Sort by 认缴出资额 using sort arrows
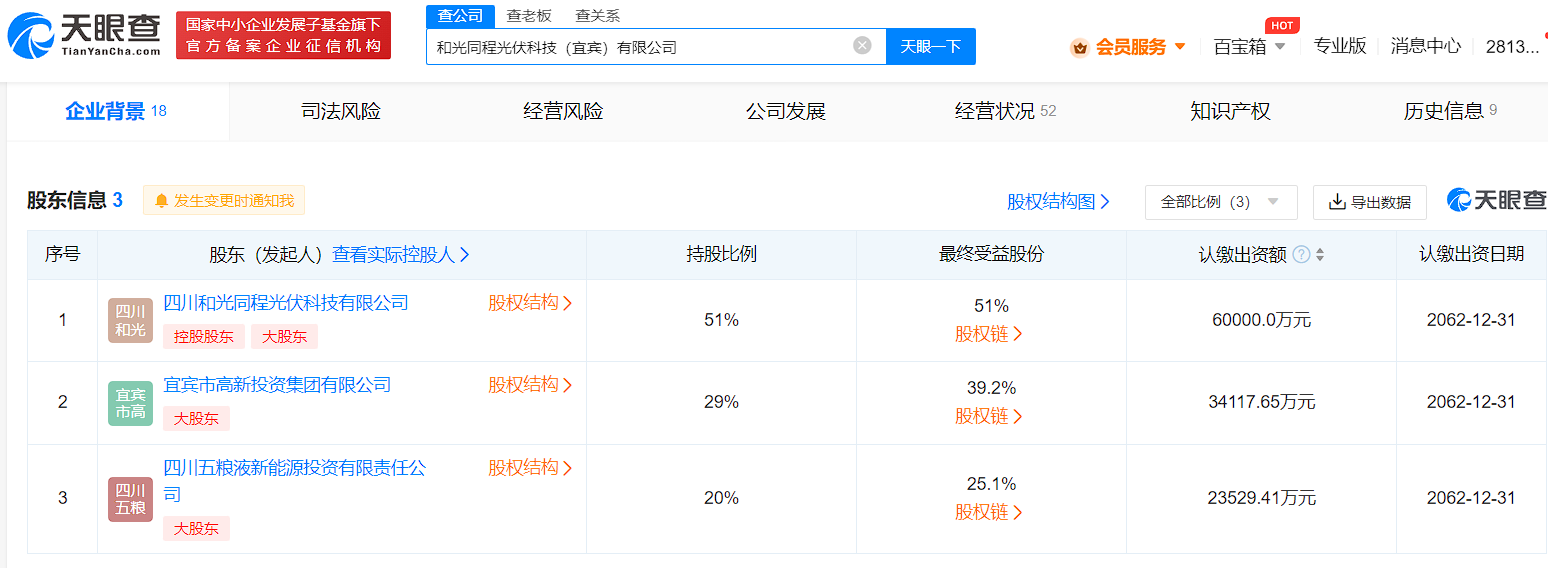 1320,255
